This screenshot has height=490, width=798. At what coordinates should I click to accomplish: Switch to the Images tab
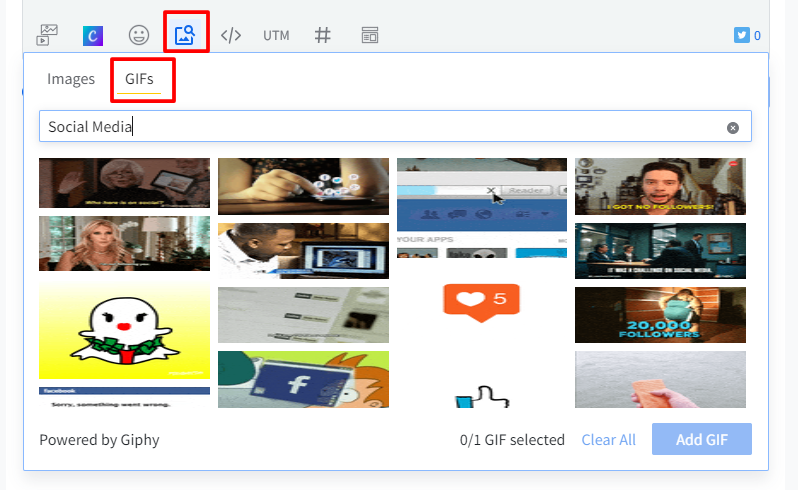pyautogui.click(x=71, y=79)
